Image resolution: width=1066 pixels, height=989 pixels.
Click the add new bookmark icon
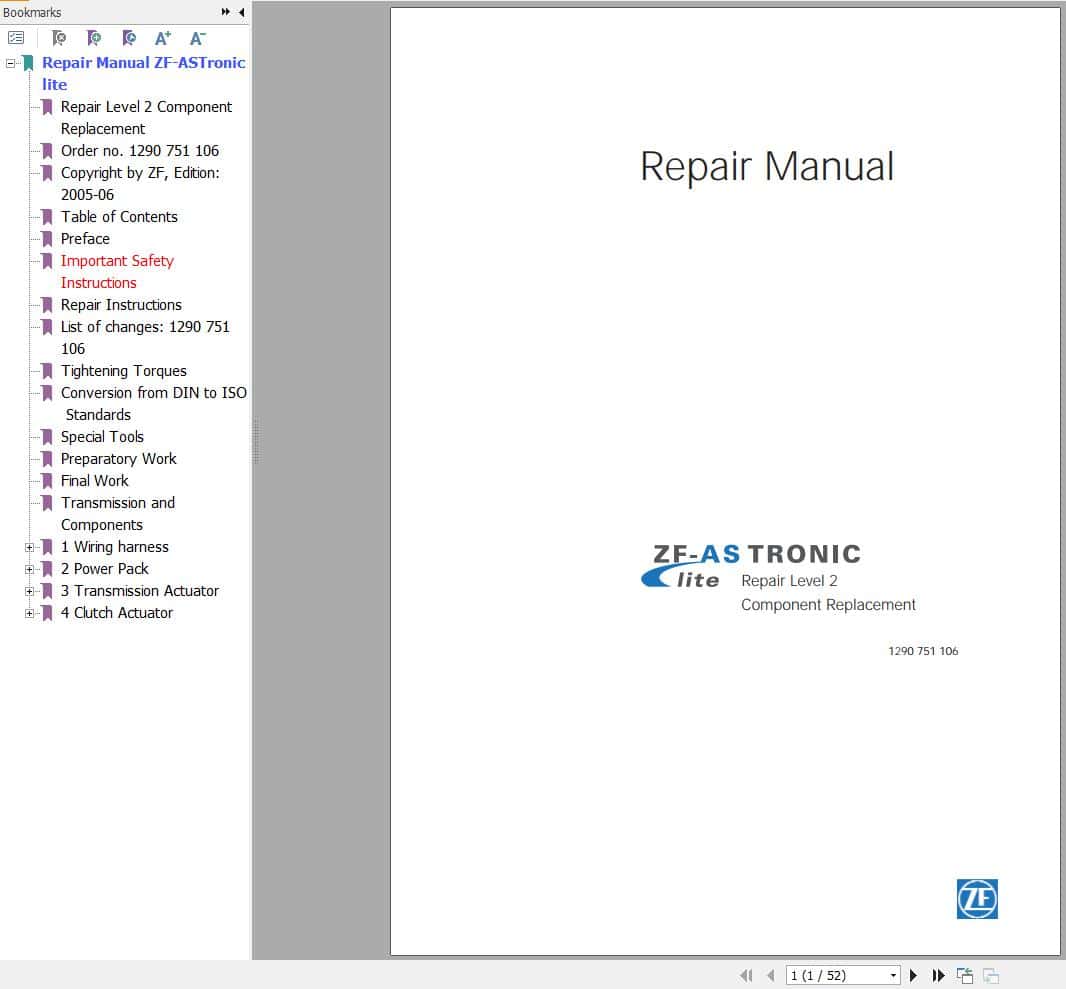(x=94, y=38)
